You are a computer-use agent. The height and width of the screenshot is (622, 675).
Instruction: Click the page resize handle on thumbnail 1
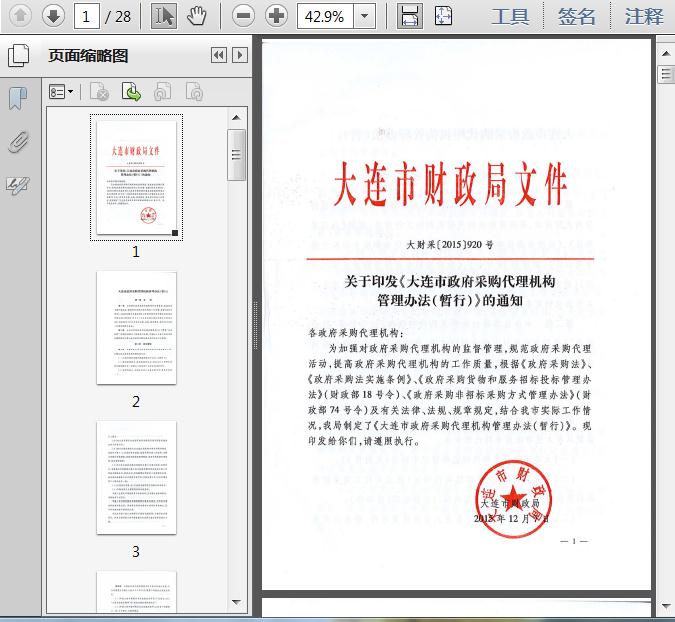[175, 233]
